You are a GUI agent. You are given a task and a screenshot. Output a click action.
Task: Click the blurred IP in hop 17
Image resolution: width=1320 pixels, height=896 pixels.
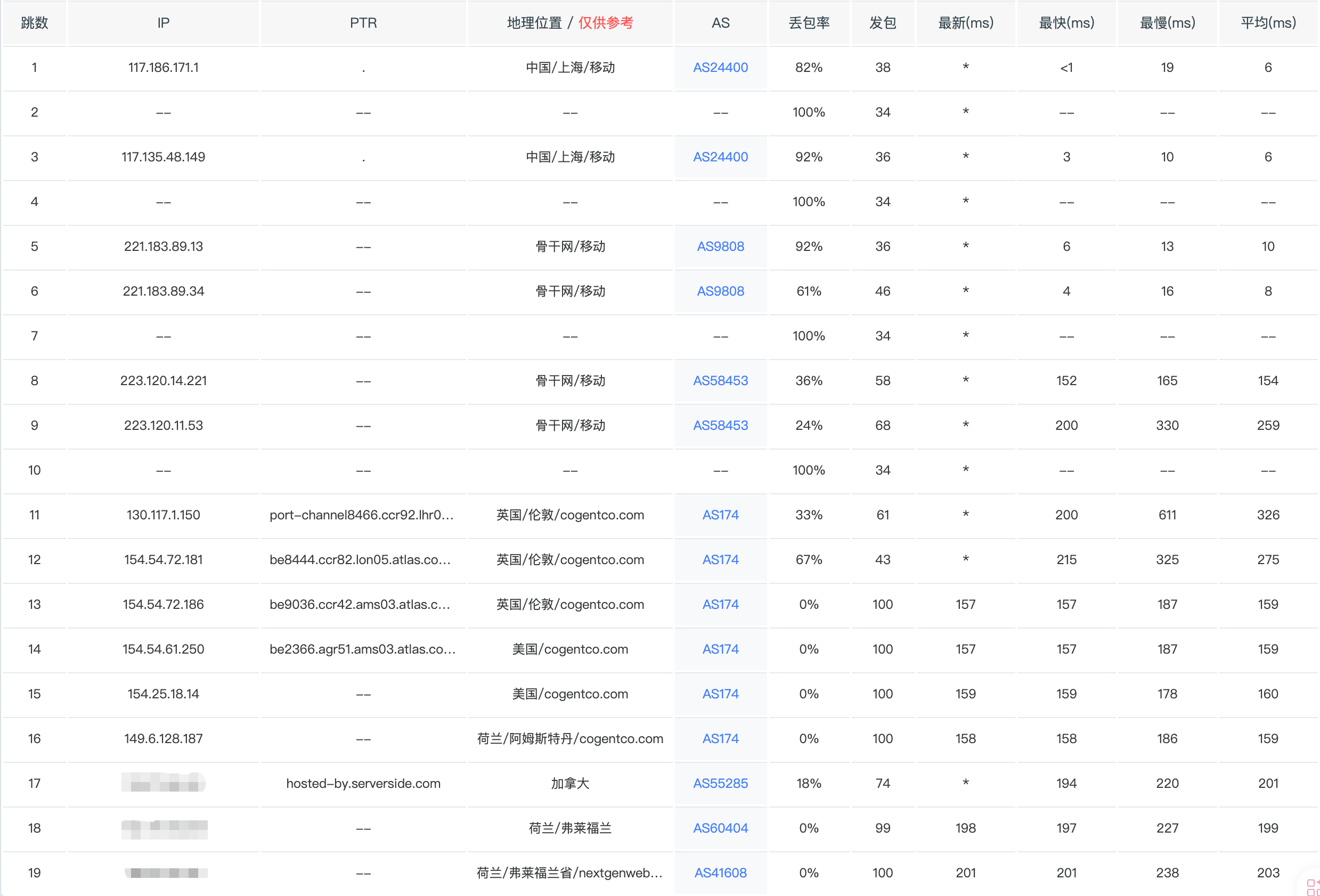coord(163,784)
